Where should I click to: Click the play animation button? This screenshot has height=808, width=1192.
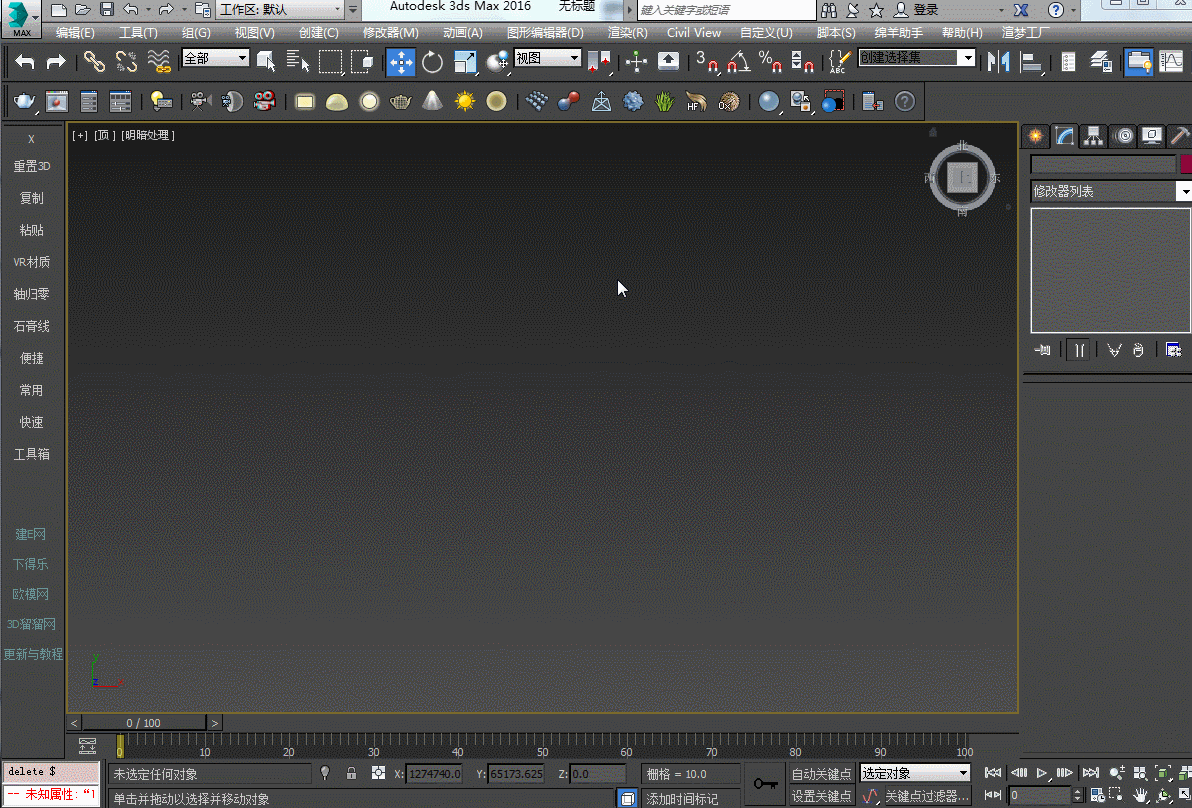pyautogui.click(x=1042, y=773)
